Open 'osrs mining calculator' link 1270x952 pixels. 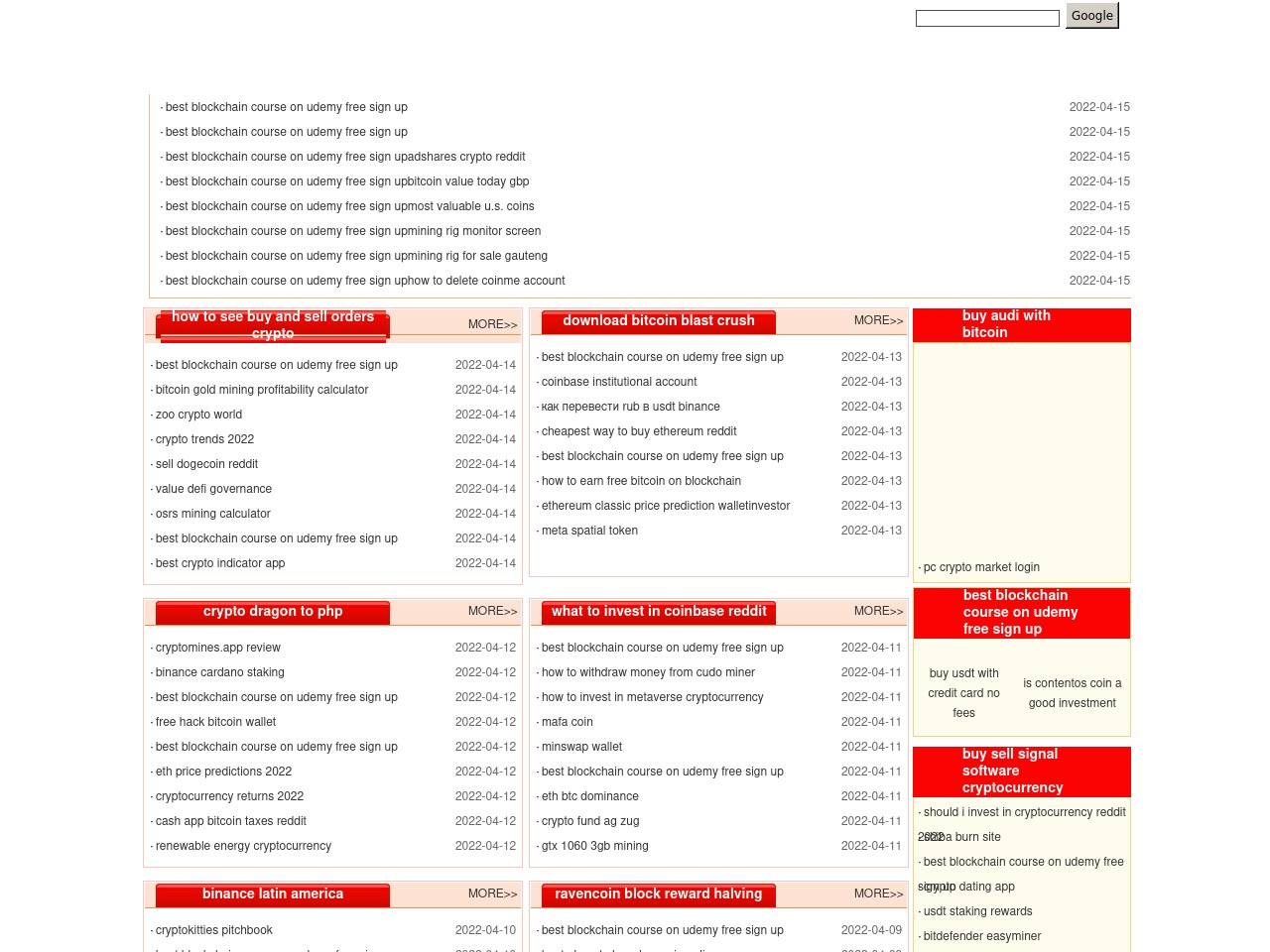click(212, 514)
